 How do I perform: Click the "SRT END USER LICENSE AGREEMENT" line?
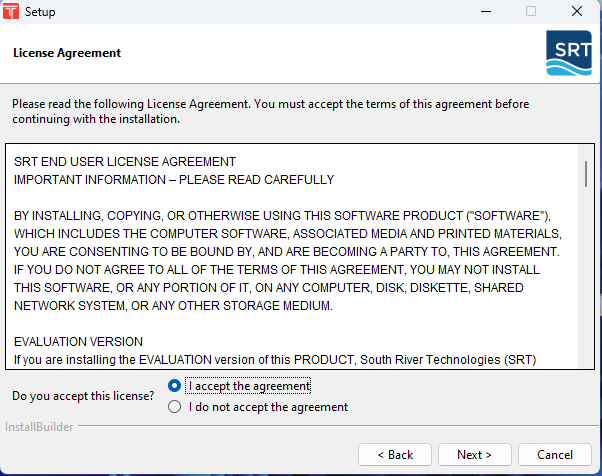[x=125, y=162]
